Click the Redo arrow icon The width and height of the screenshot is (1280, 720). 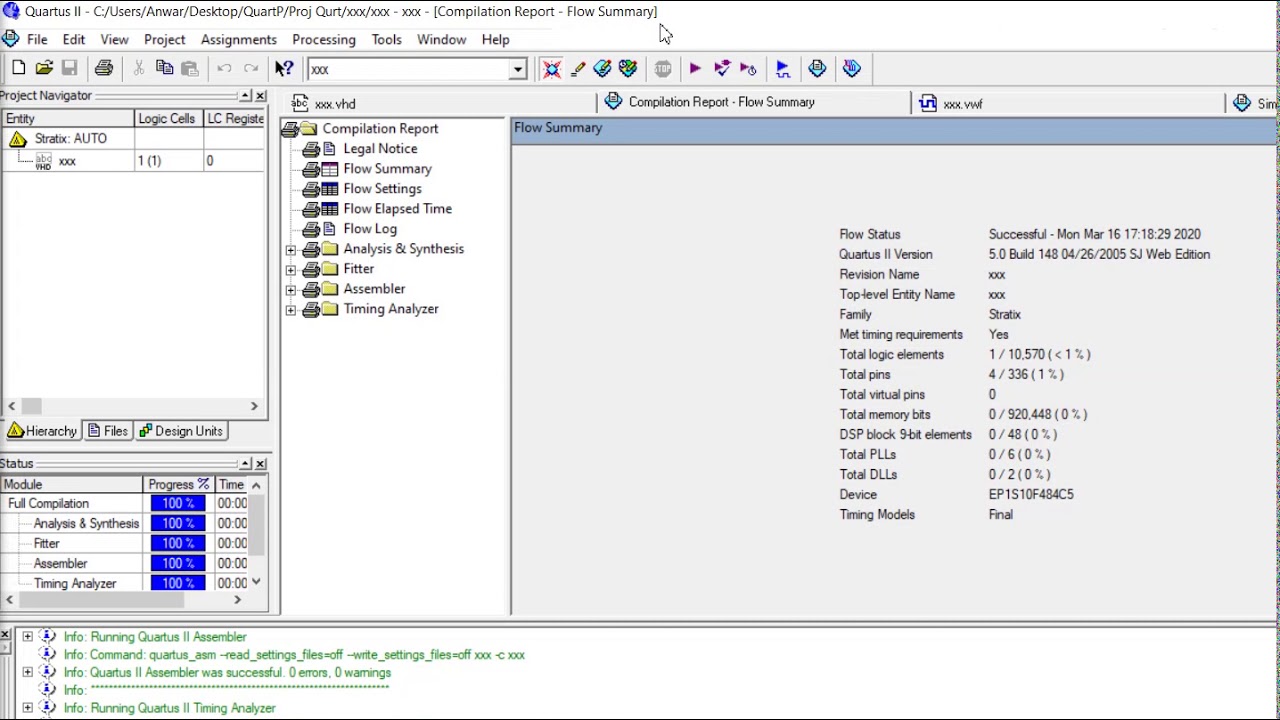[250, 68]
